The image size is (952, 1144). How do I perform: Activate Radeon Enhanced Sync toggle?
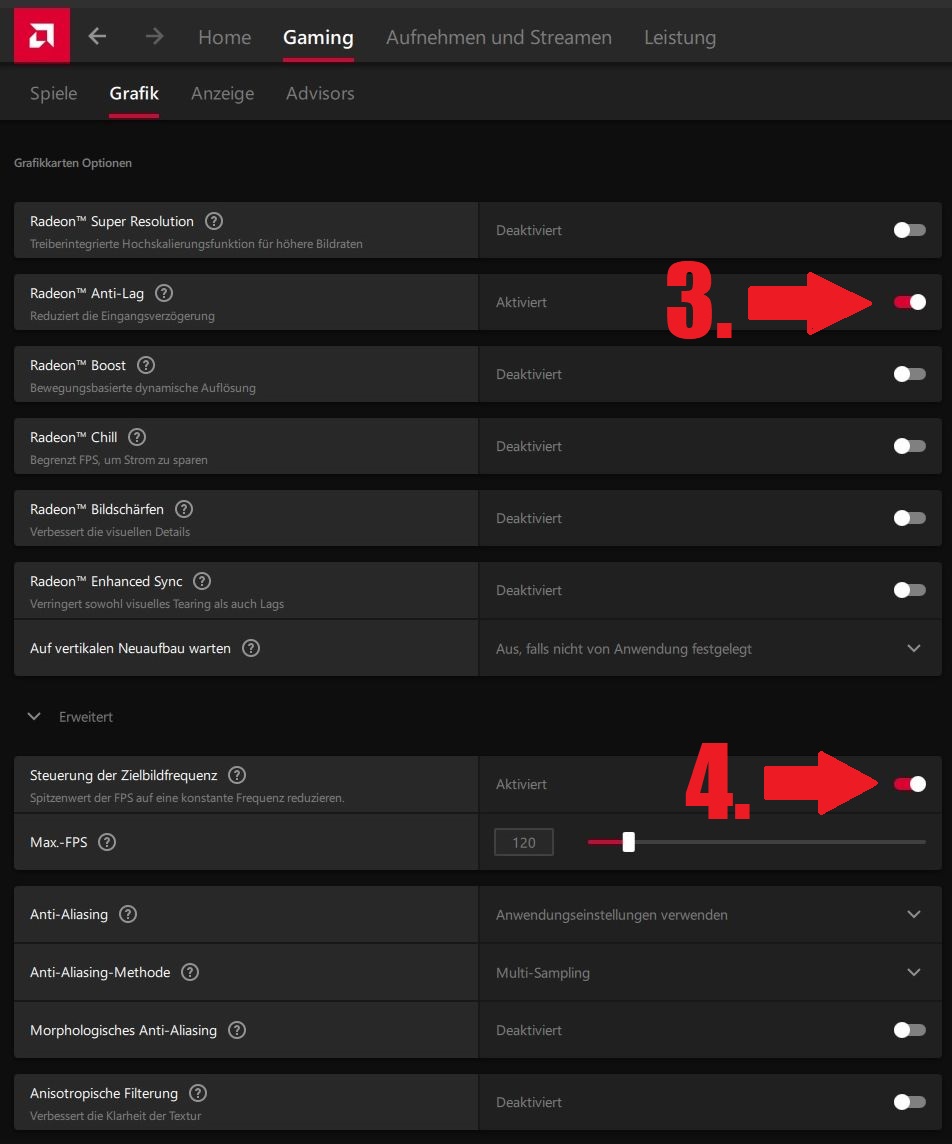pos(910,590)
